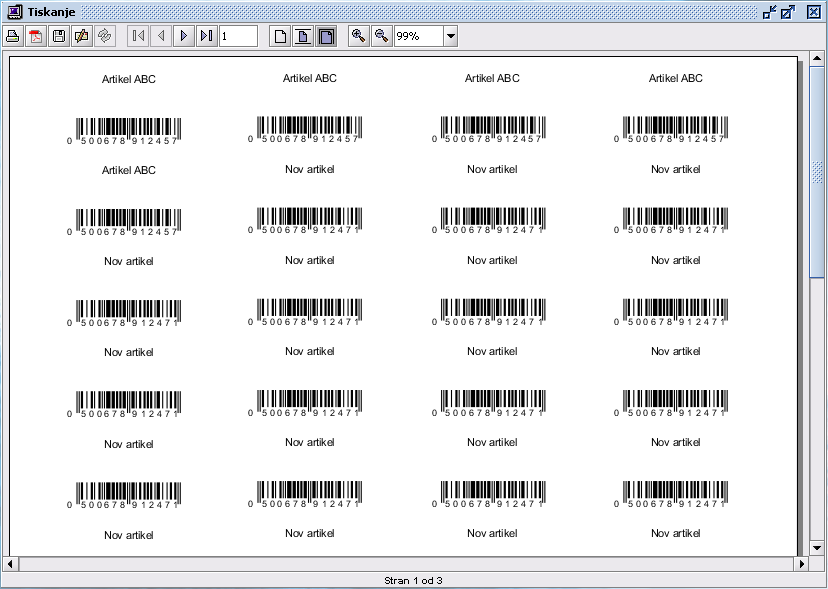The image size is (828, 589).
Task: Toggle fit page view
Action: 303,36
